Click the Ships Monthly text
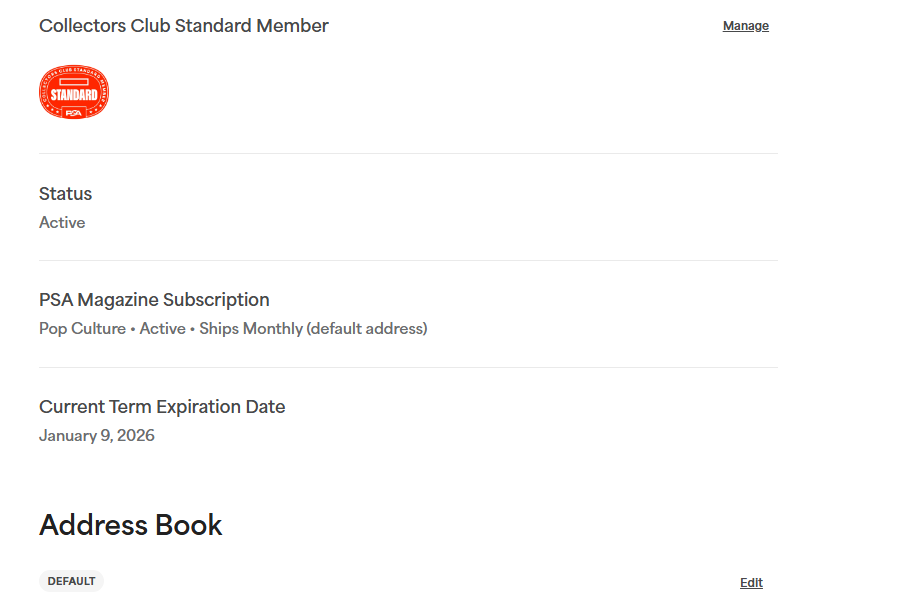Viewport: 909px width, 593px height. [251, 329]
